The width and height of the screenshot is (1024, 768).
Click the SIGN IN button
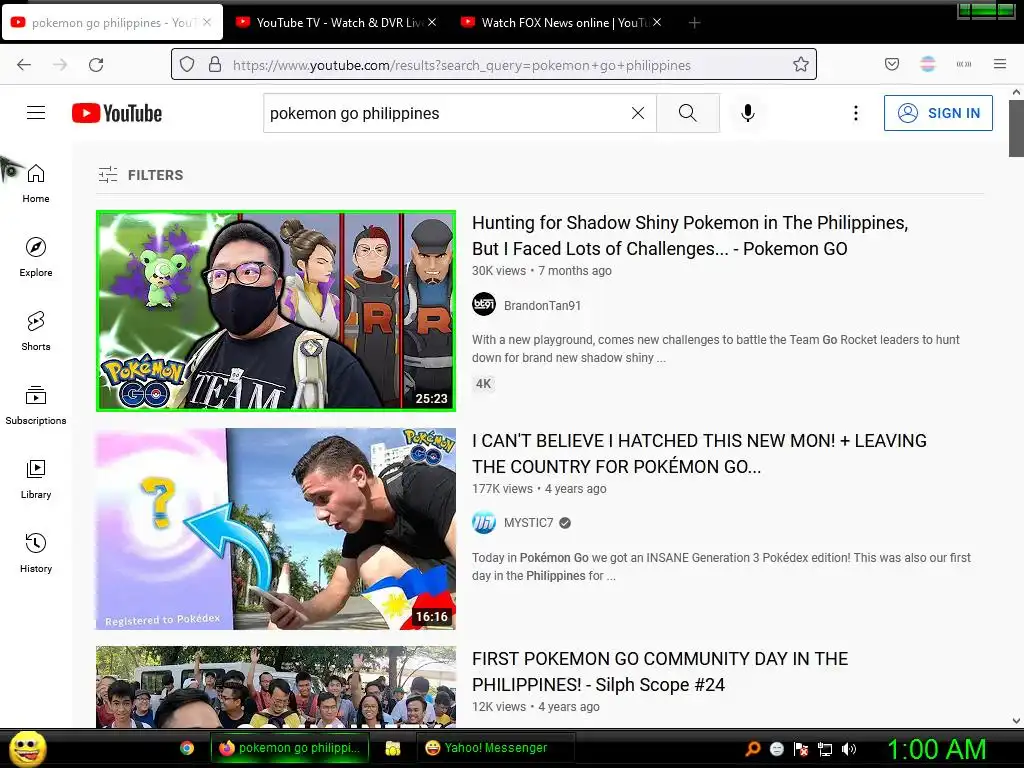point(938,113)
